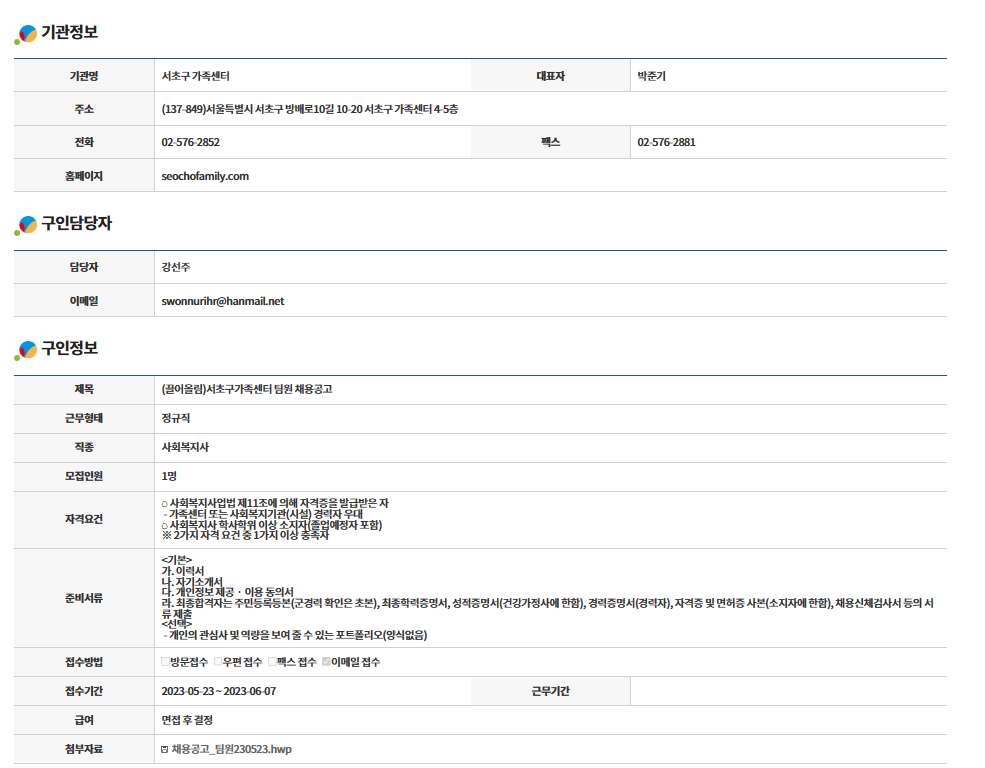This screenshot has width=985, height=768.
Task: Click the seochofamily.com homepage address
Action: 205,176
